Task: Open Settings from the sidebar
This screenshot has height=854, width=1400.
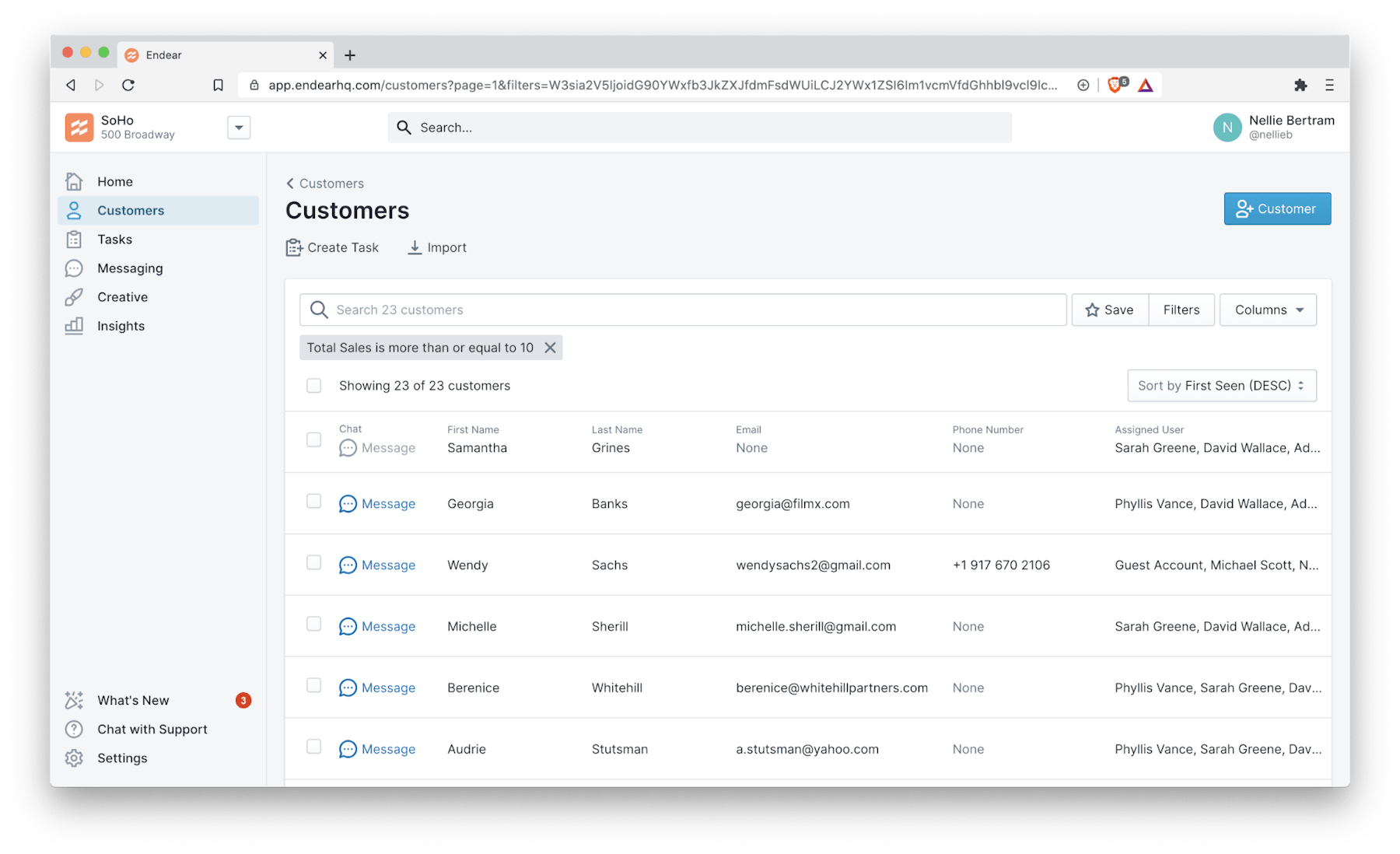Action: (x=158, y=758)
